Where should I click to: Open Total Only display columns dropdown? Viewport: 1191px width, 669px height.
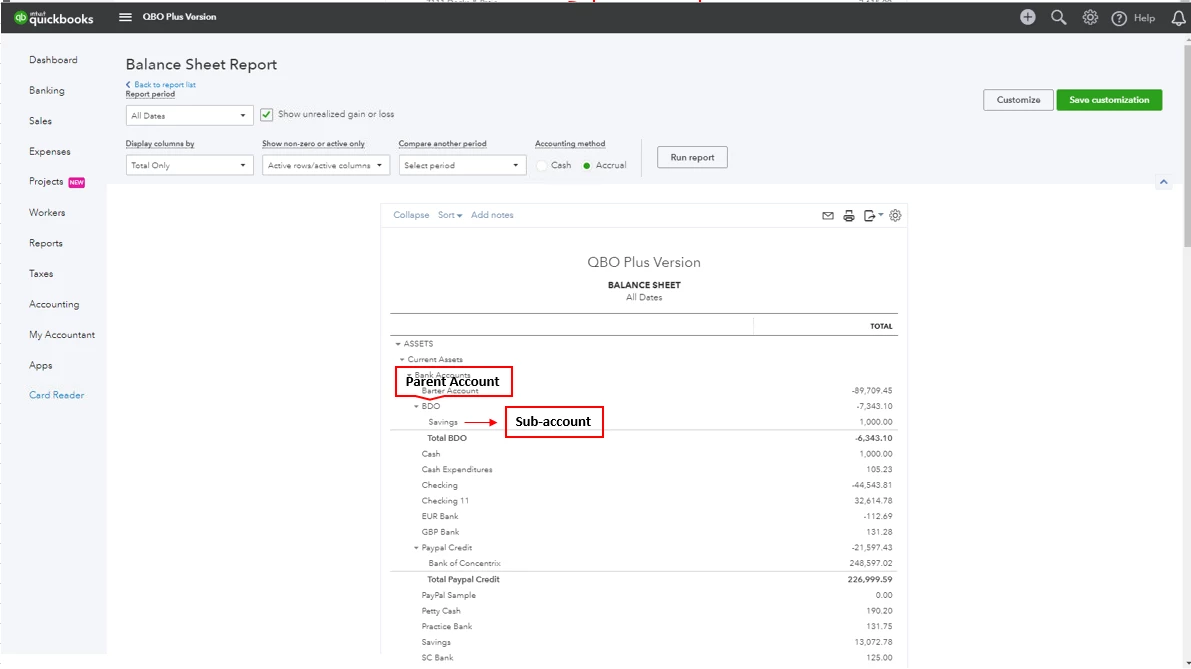tap(188, 165)
